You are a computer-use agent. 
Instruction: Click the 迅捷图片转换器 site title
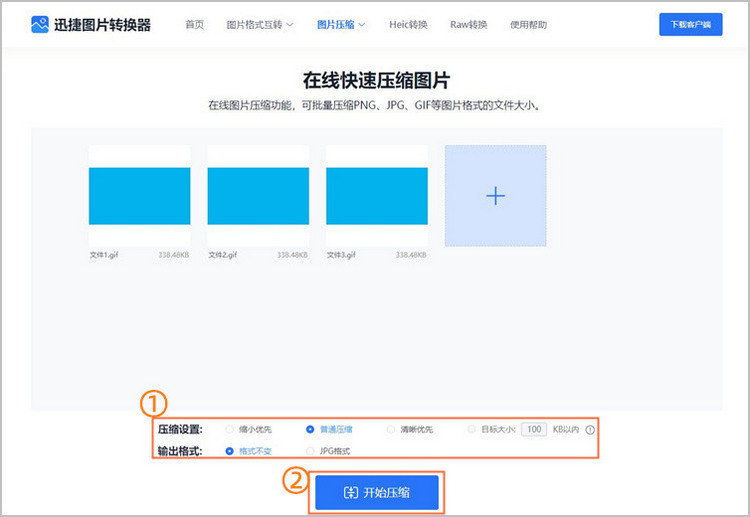pos(102,25)
